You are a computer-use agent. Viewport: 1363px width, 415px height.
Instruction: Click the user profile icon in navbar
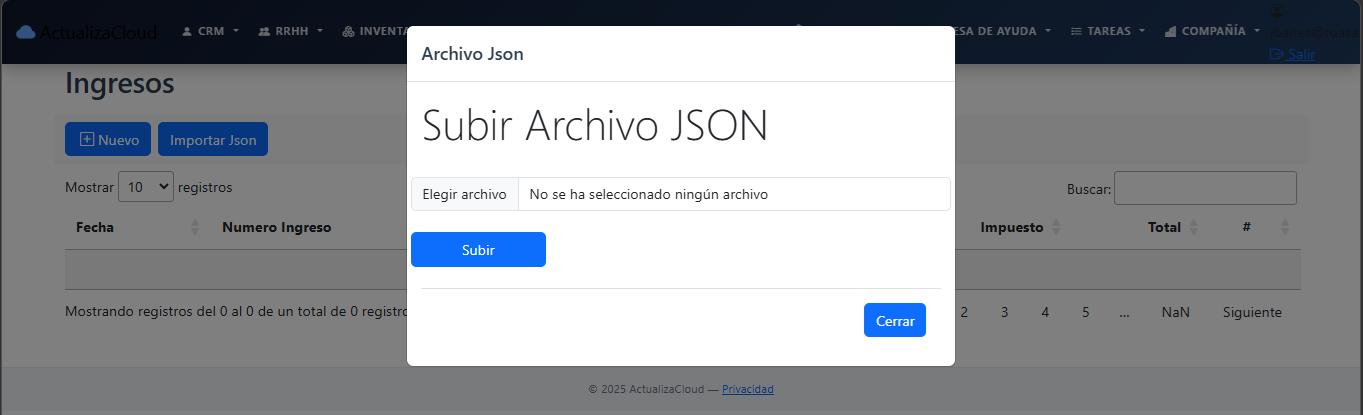(1276, 12)
